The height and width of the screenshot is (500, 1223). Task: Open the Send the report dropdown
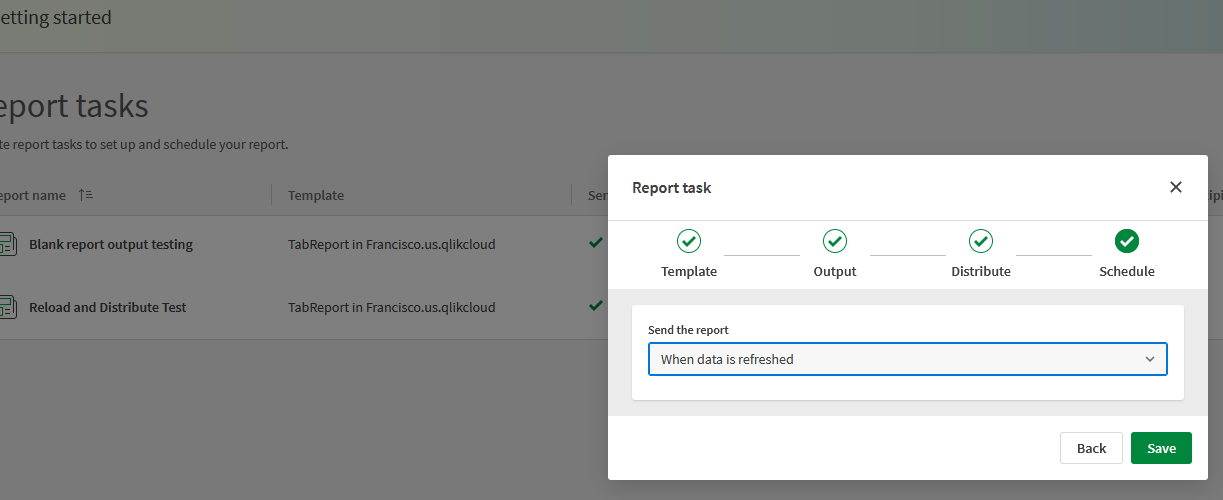point(907,359)
